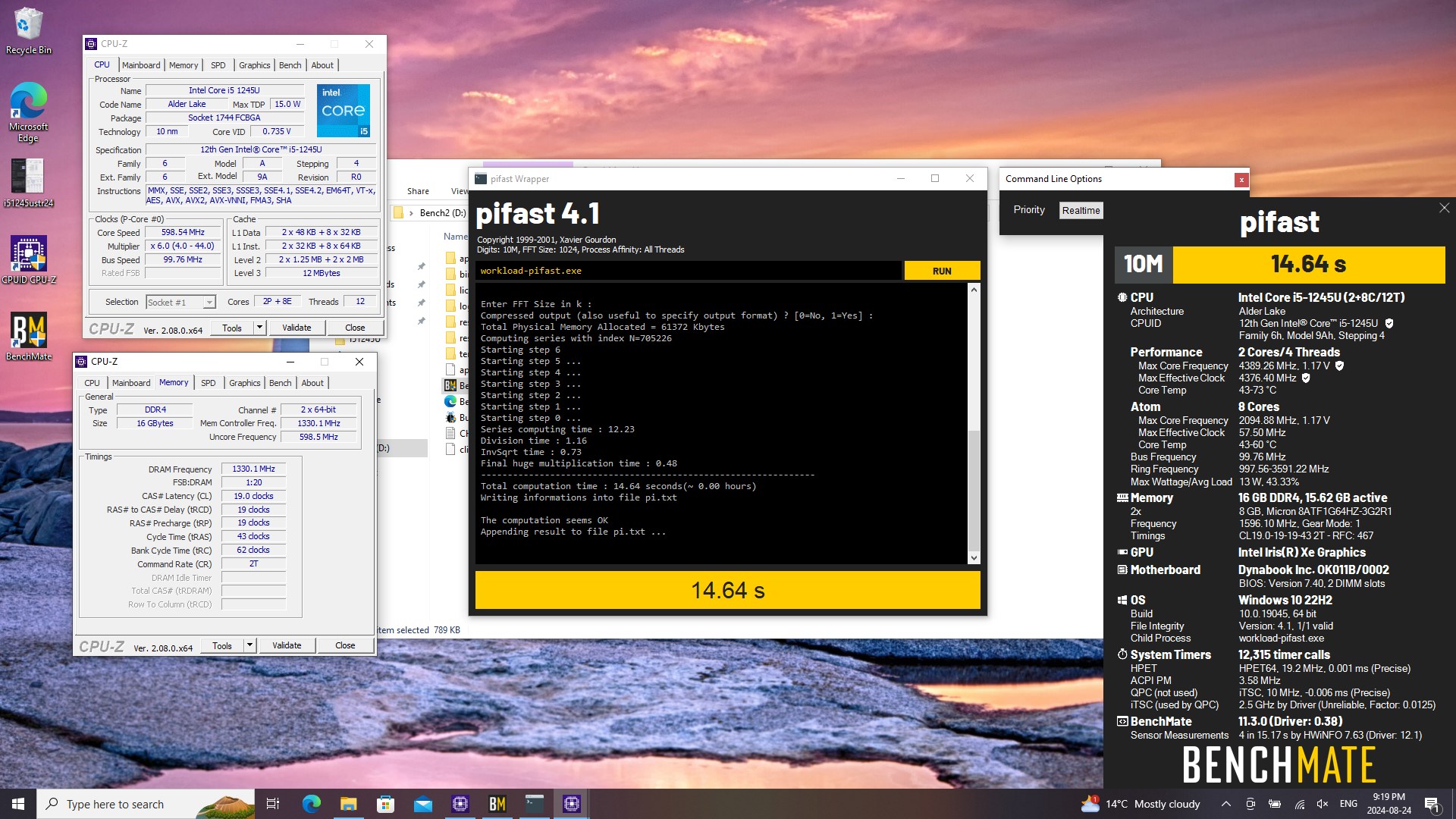Launch Microsoft Edge from the desktop shortcut
This screenshot has height=819, width=1456.
point(28,111)
